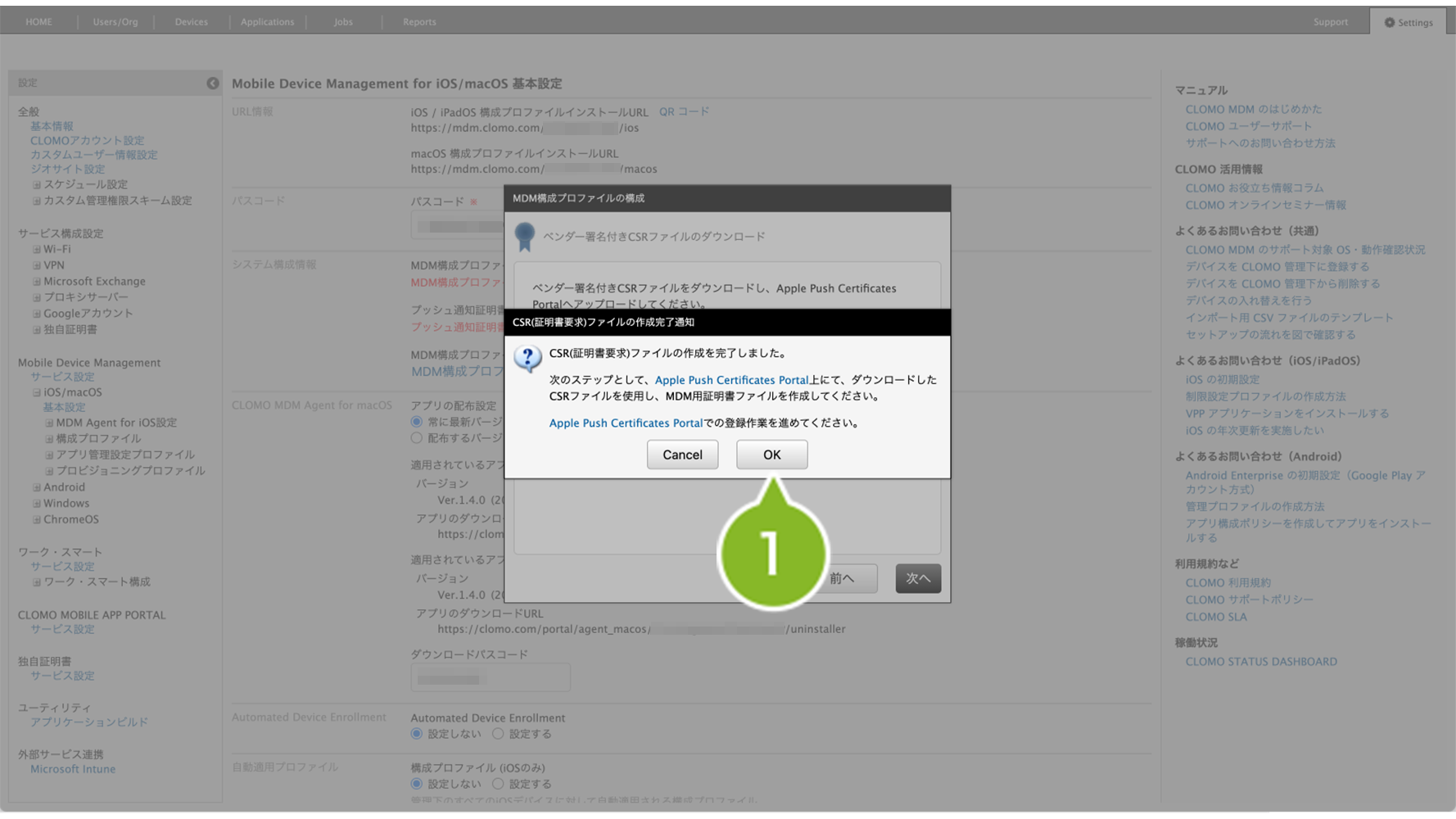This screenshot has height=819, width=1456.
Task: Expand the VPN tree item
Action: click(x=37, y=265)
